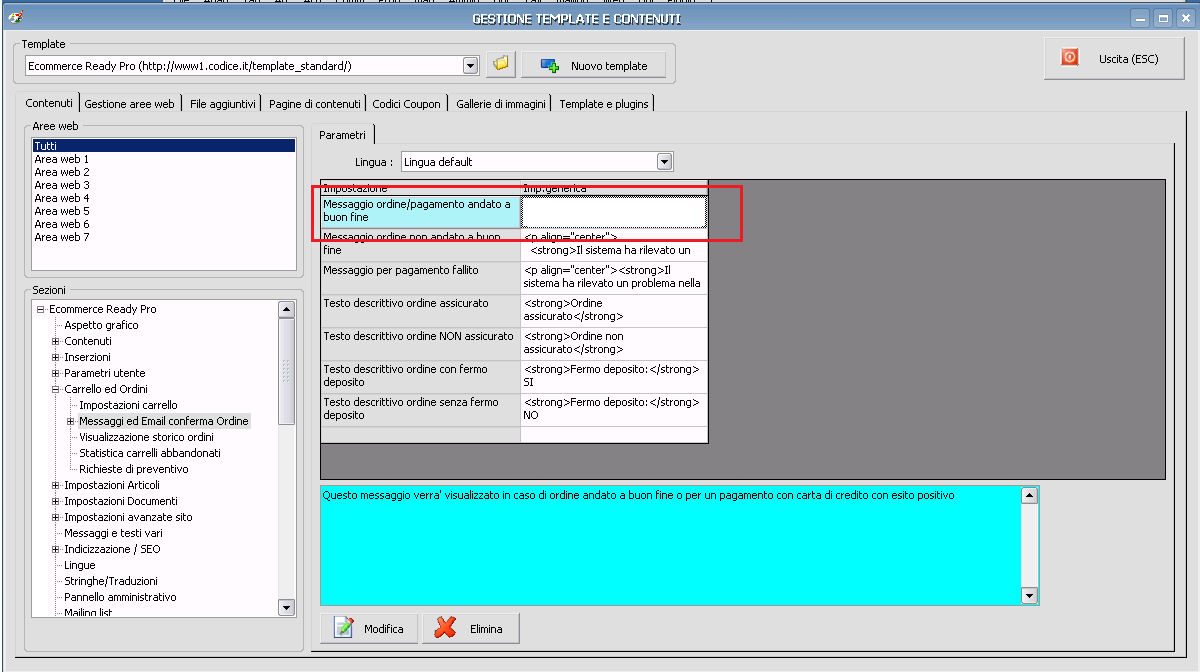This screenshot has height=672, width=1200.
Task: Select Messaggio per pagamento fallito row
Action: pos(420,278)
